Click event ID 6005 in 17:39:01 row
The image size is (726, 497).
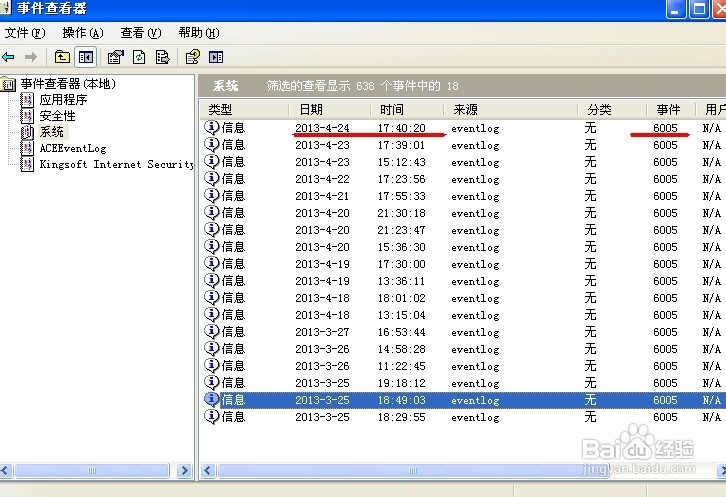tap(665, 145)
